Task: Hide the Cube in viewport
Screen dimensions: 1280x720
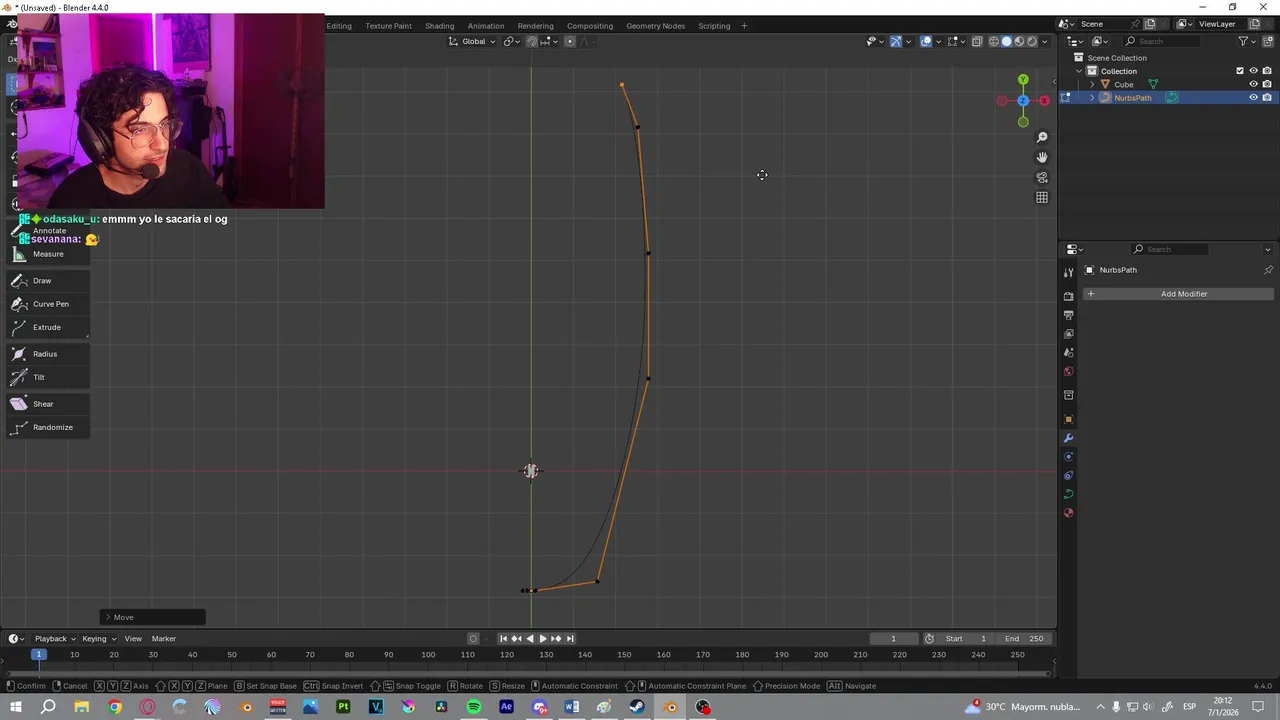Action: 1253,84
